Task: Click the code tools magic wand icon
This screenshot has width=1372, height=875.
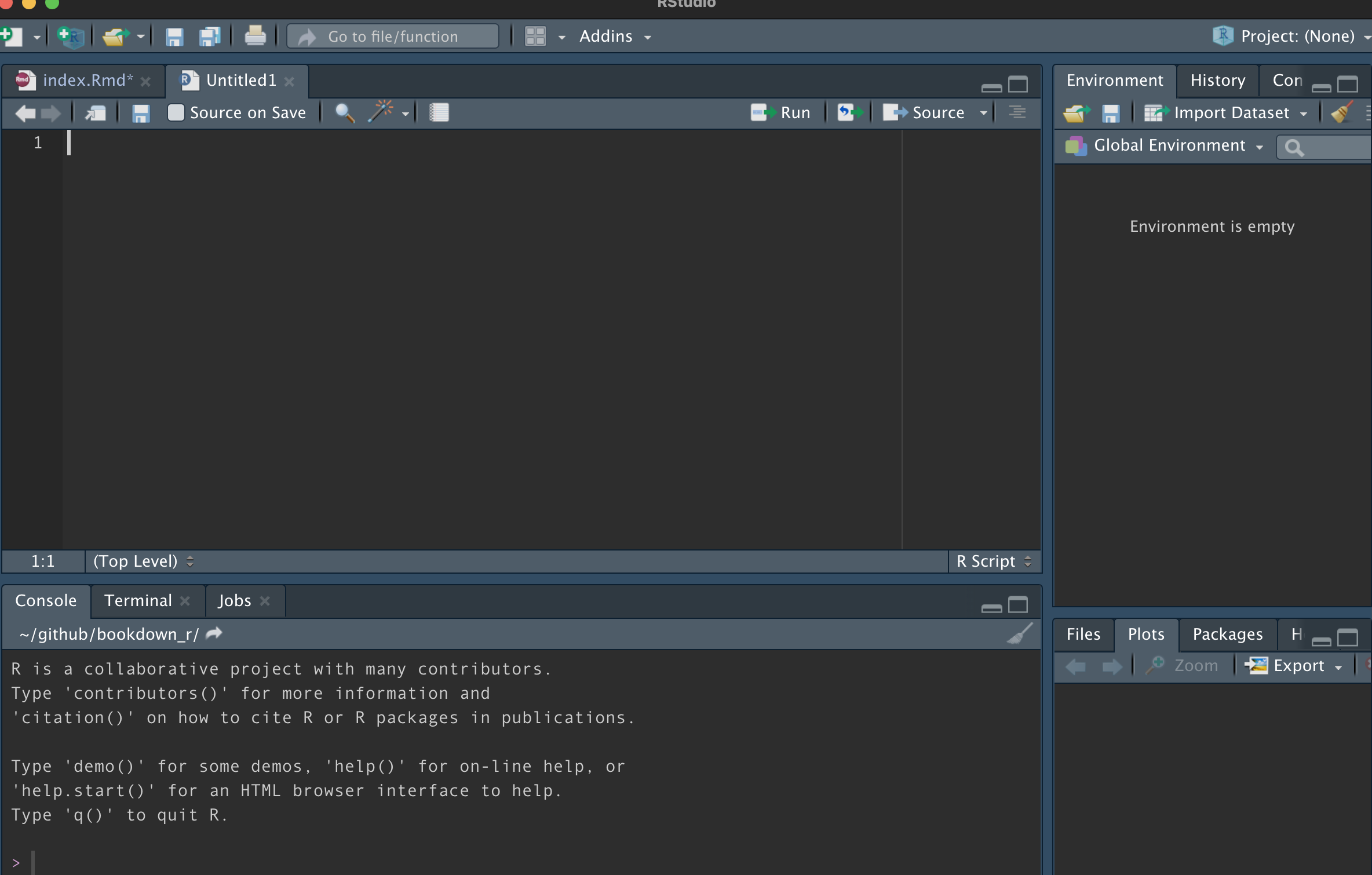Action: [380, 112]
